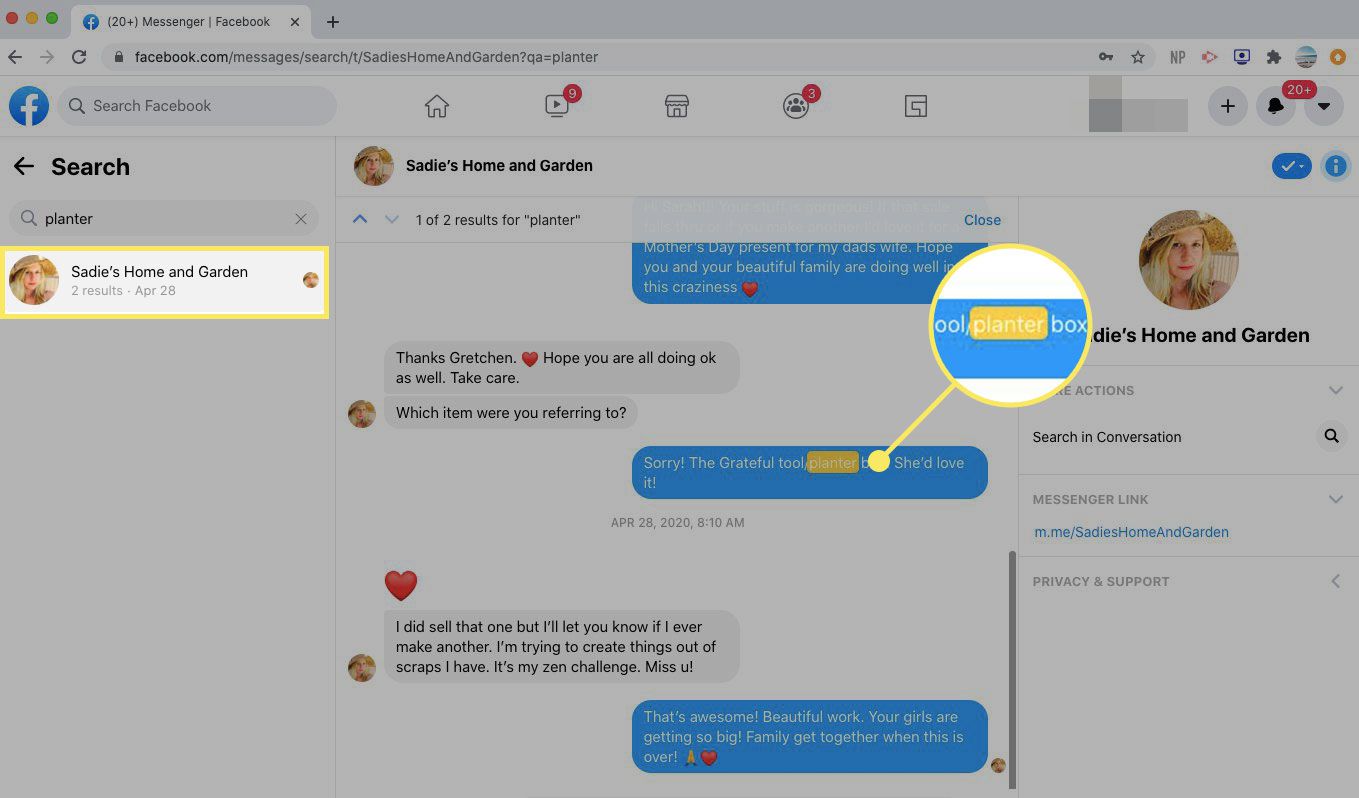Screen dimensions: 1359x798
Task: Click the highlighted planter word in message
Action: [x=833, y=462]
